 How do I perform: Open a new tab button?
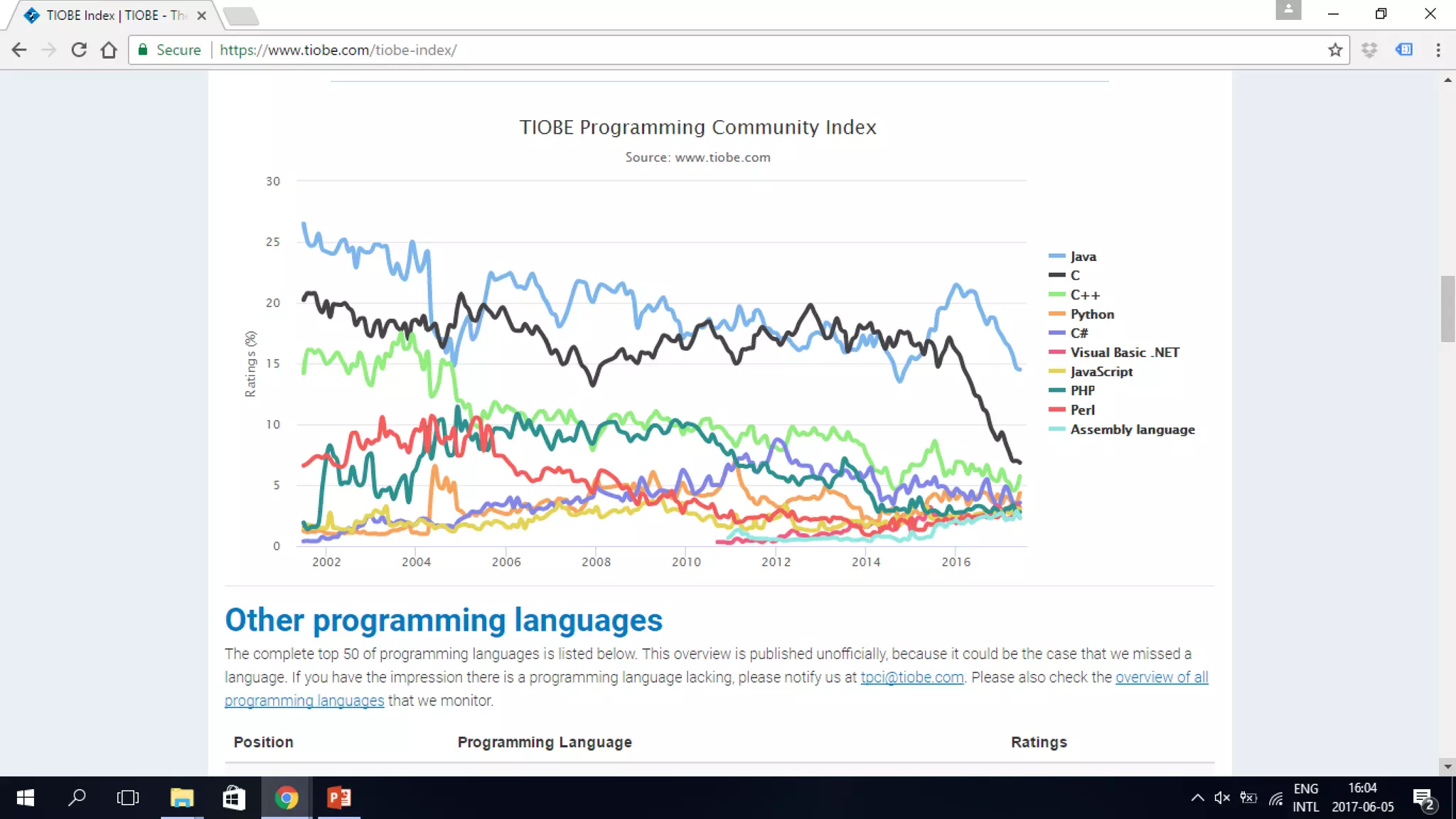tap(241, 16)
